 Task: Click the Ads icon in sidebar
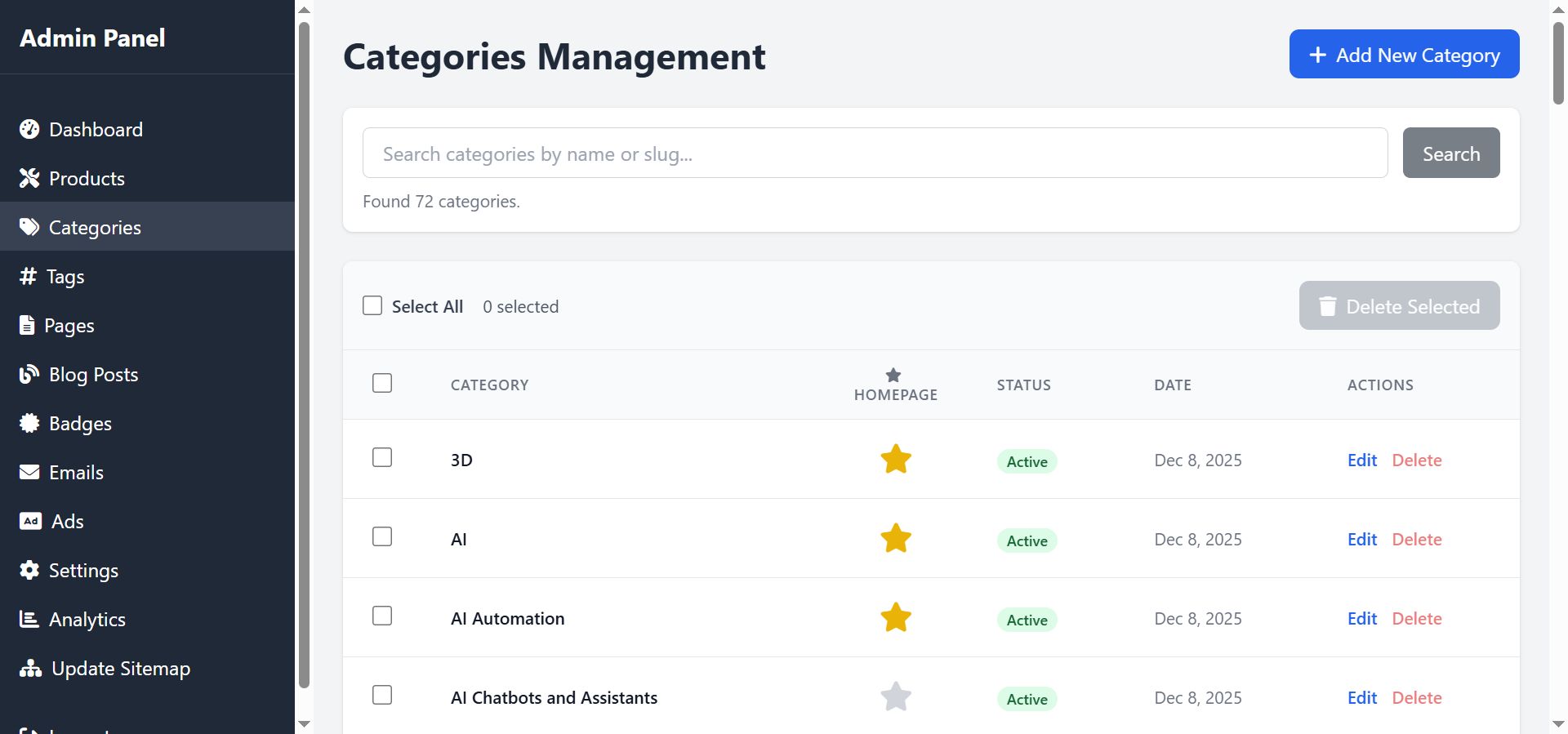[30, 521]
